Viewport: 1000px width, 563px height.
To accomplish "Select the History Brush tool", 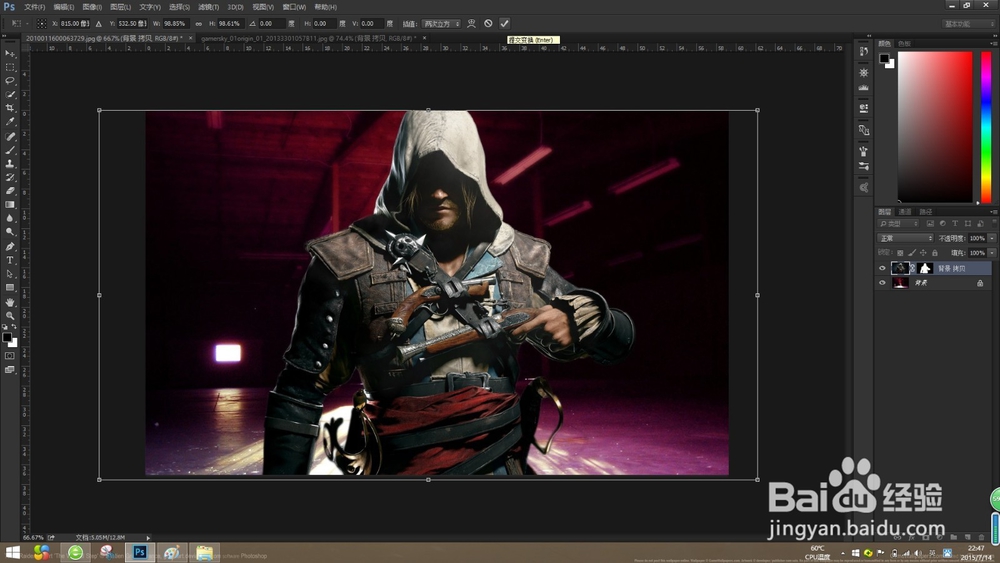I will click(x=10, y=177).
